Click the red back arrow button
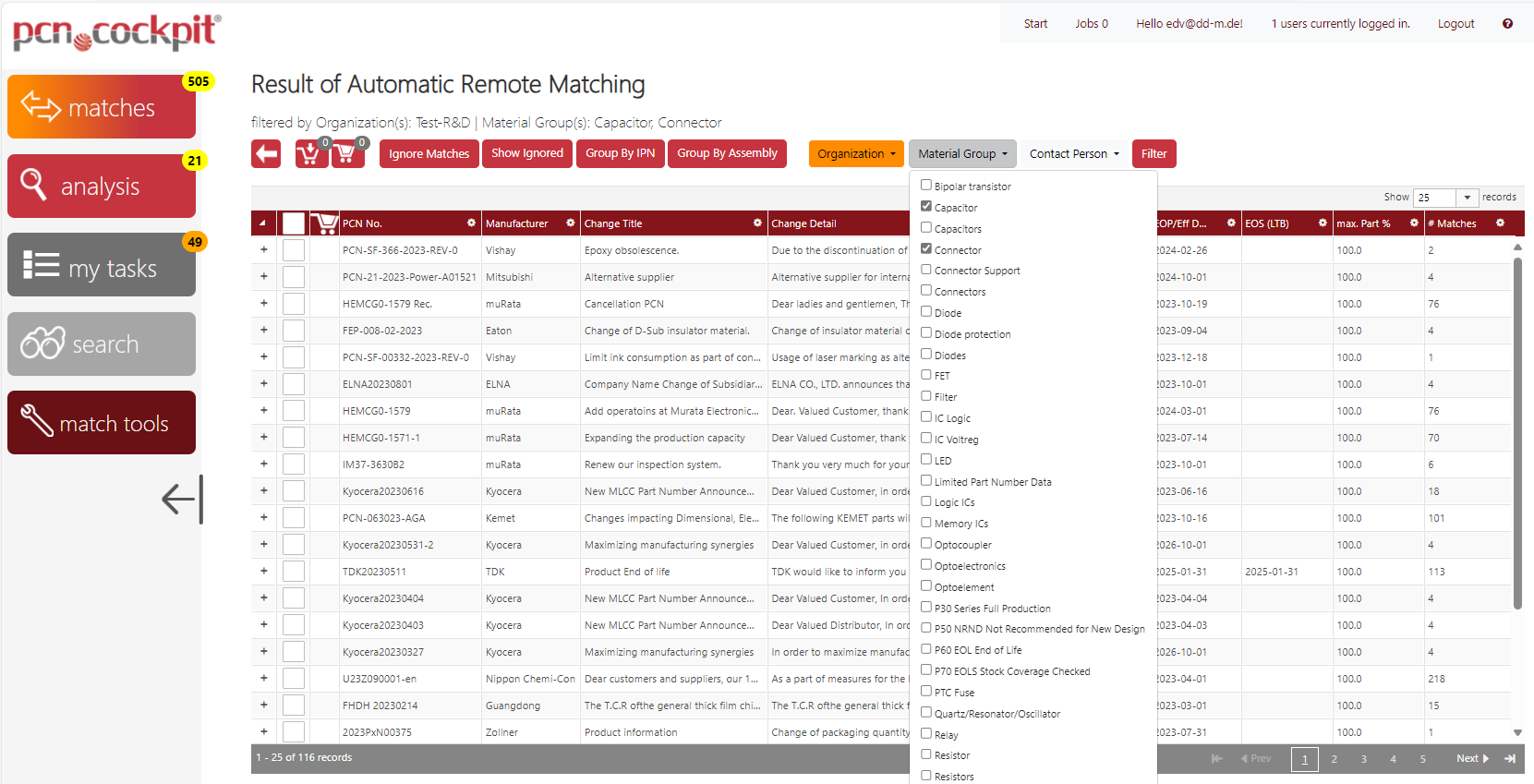Image resolution: width=1534 pixels, height=784 pixels. point(266,153)
